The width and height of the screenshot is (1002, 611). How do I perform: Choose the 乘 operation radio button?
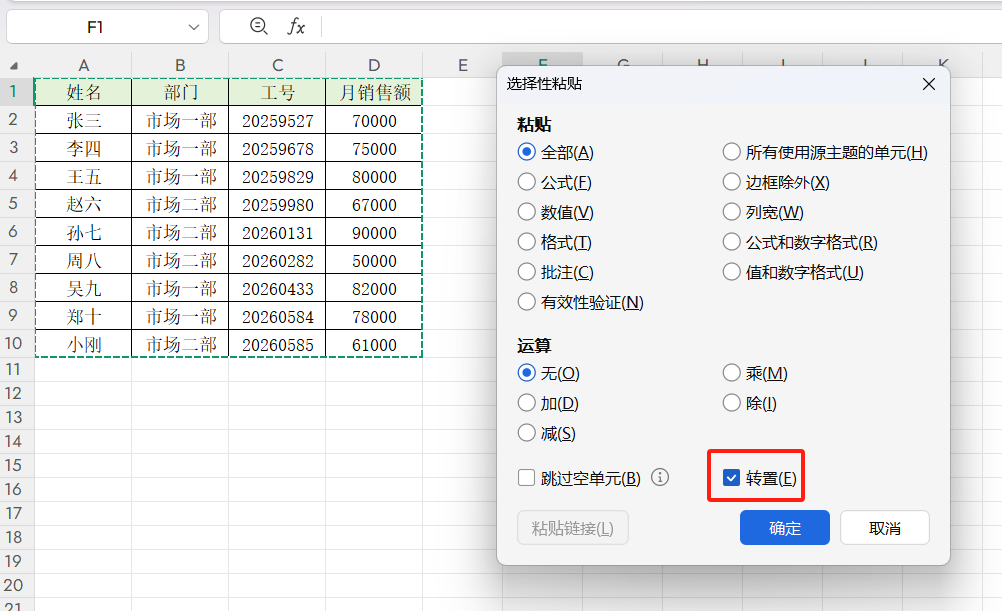tap(730, 372)
